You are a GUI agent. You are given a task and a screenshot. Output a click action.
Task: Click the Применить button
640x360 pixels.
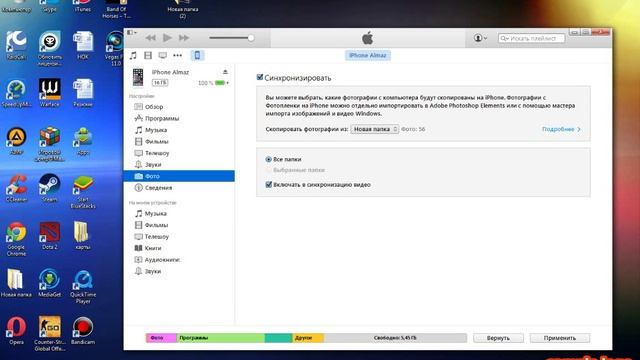pos(560,338)
